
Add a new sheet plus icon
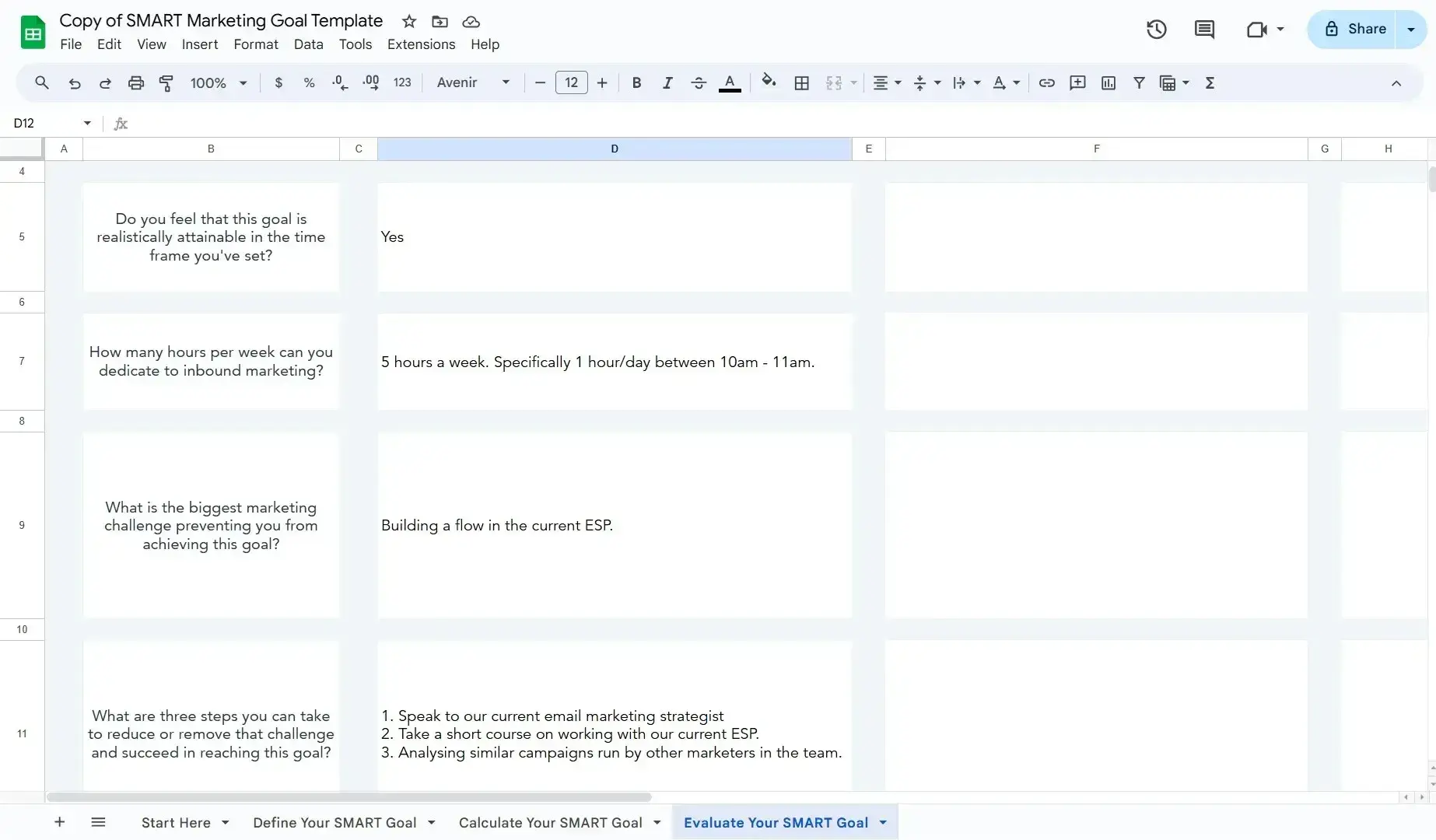(x=59, y=822)
